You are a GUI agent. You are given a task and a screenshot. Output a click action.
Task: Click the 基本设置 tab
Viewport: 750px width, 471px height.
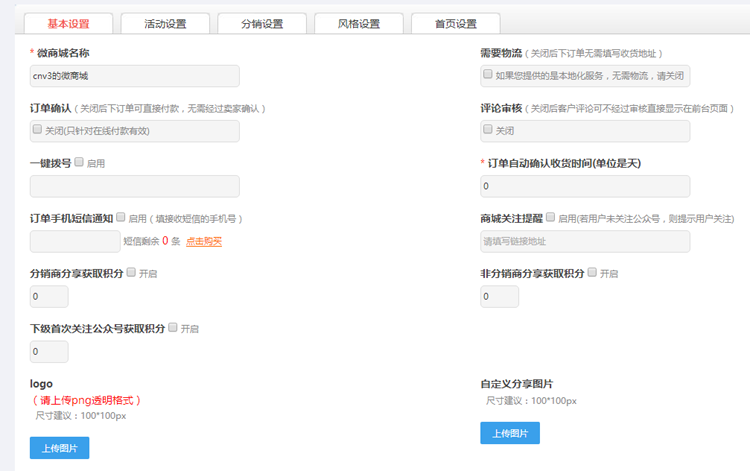click(68, 23)
